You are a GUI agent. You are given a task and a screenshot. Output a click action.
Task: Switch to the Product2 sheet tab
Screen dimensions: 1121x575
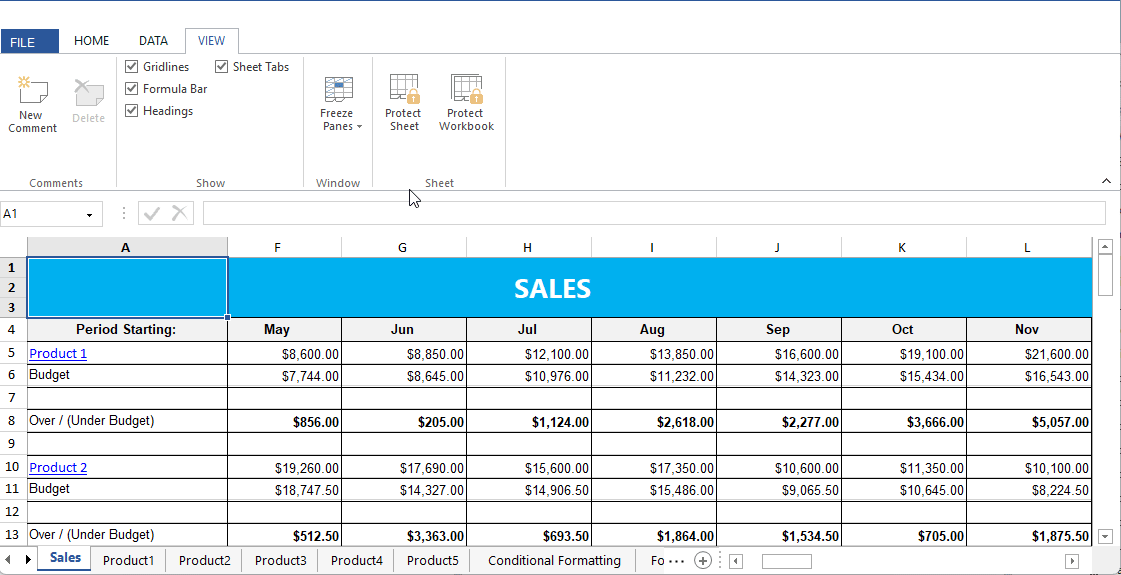(x=204, y=561)
